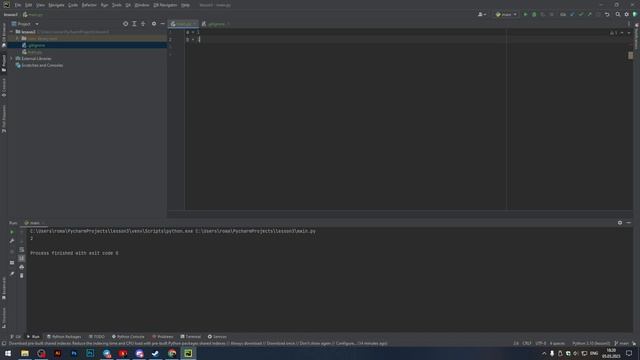
Task: Click the Git Update Project arrow icon
Action: tap(572, 15)
